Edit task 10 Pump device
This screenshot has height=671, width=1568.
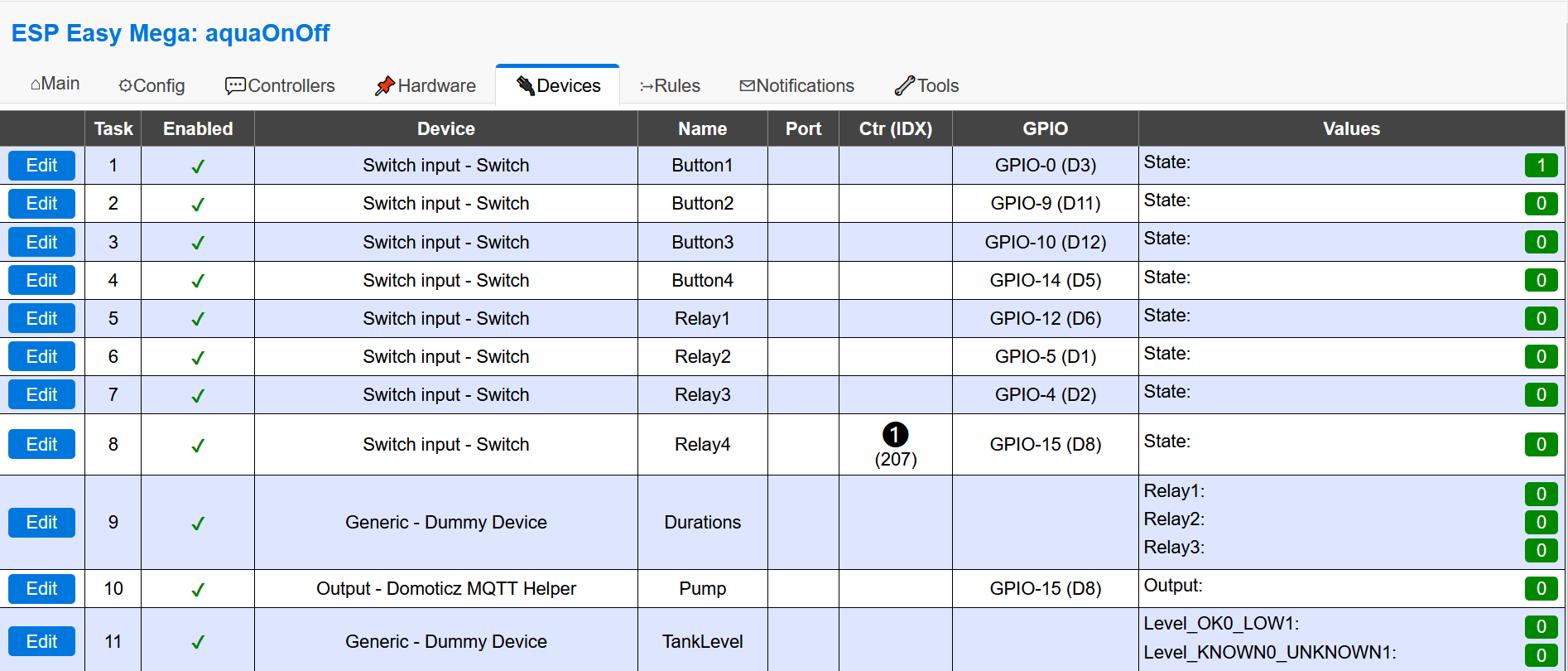tap(42, 589)
